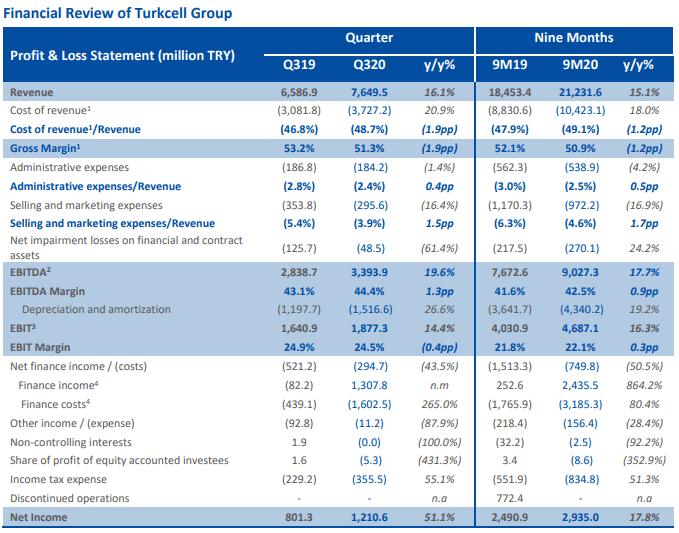Image resolution: width=679 pixels, height=533 pixels.
Task: Click the 'Cost of revenue¹' row label
Action: 50,110
